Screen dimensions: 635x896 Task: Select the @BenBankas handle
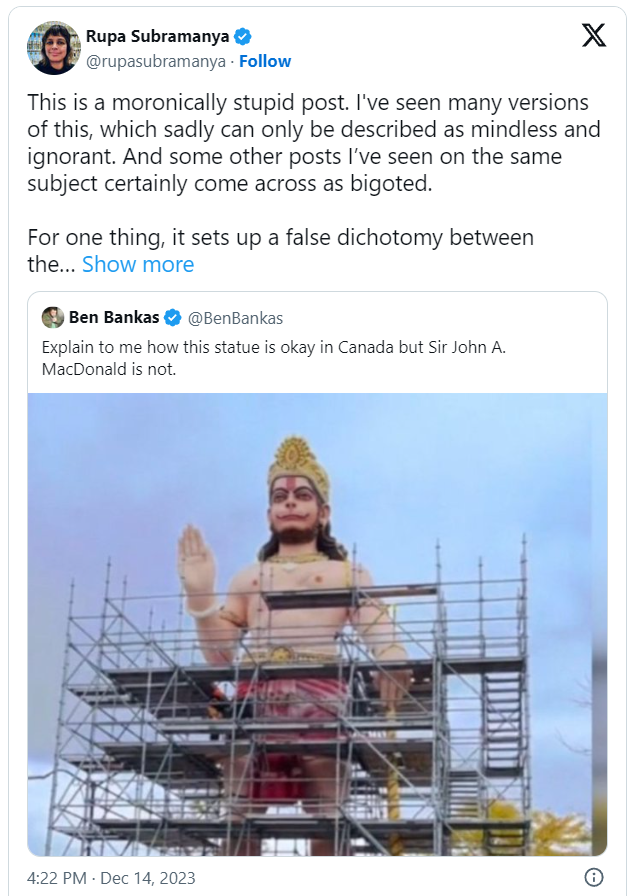[x=235, y=318]
